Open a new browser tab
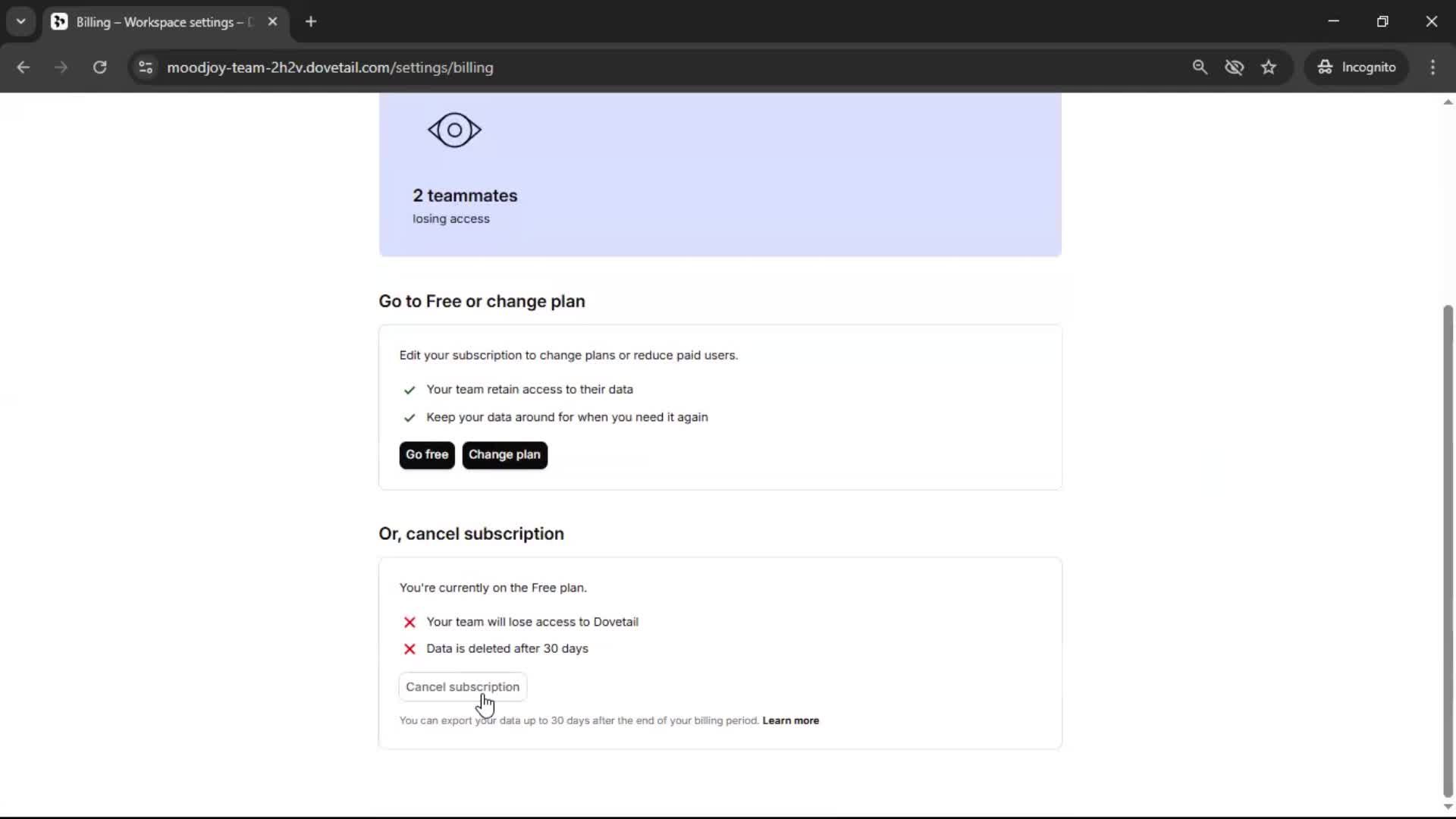 pos(311,22)
